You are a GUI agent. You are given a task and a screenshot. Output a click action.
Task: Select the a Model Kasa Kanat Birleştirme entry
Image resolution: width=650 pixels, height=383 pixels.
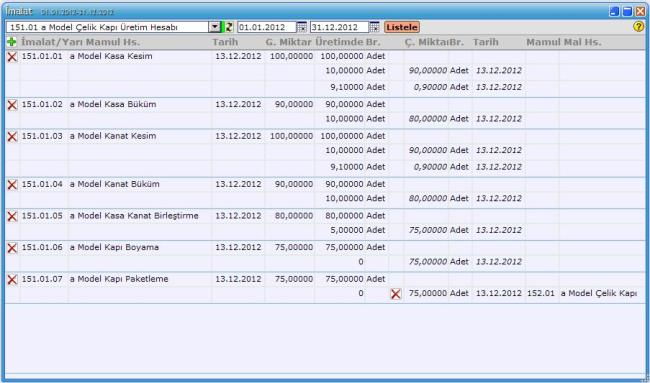[x=134, y=216]
